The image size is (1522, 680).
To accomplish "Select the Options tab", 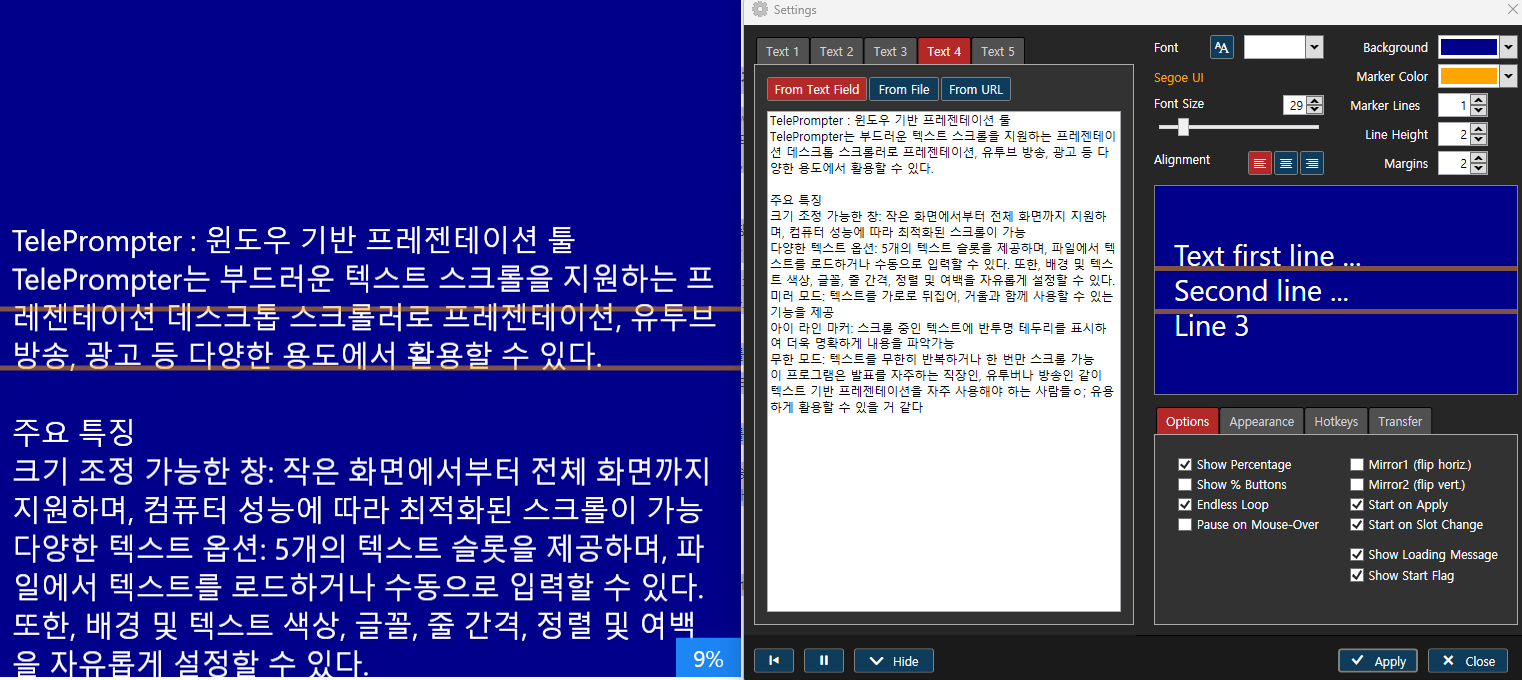I will [1188, 421].
